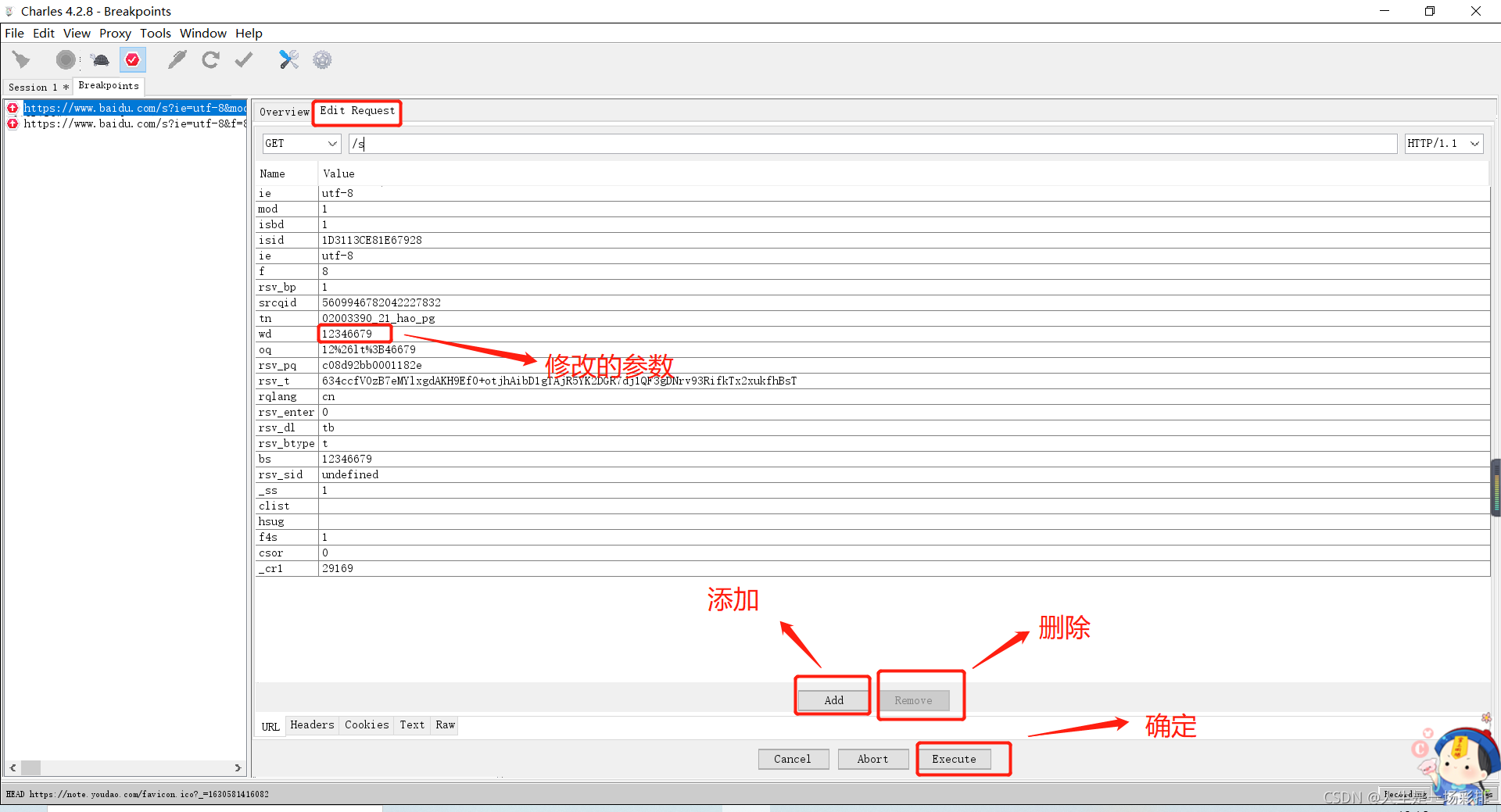The image size is (1501, 812).
Task: Click the f4s parameter name
Action: pos(268,537)
